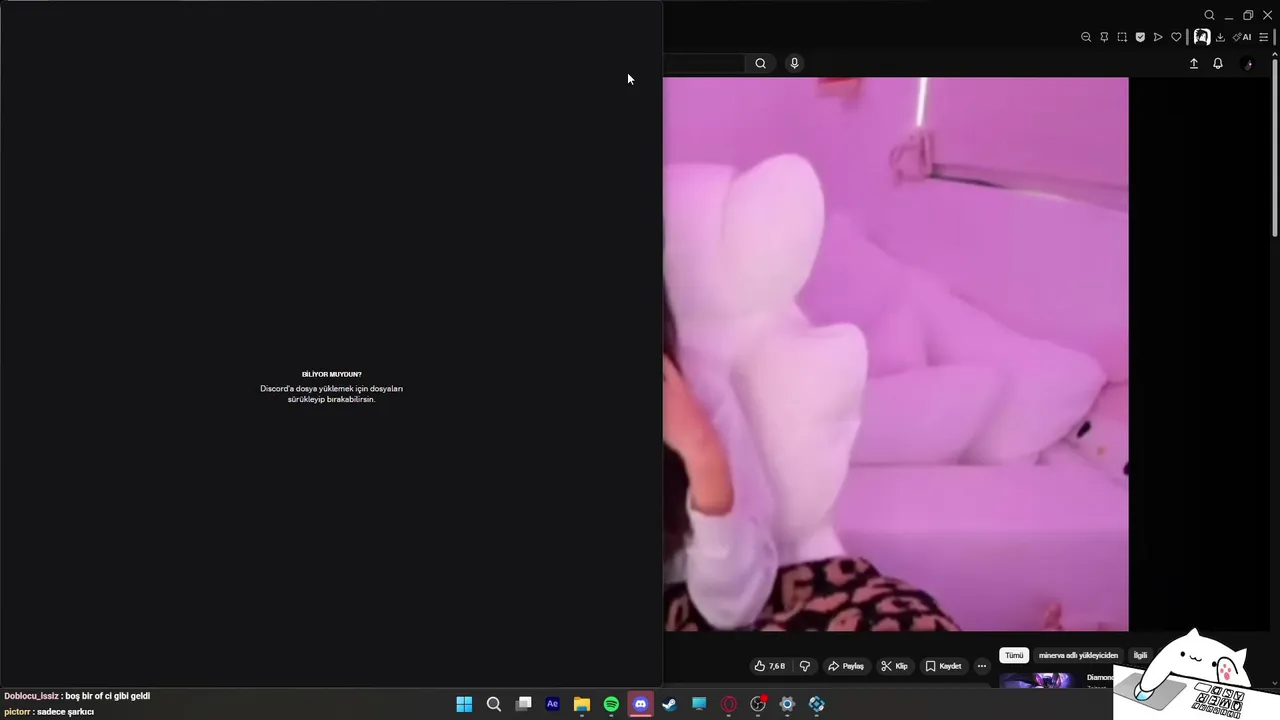
Task: Toggle the ad blocker shield icon
Action: pos(1140,37)
